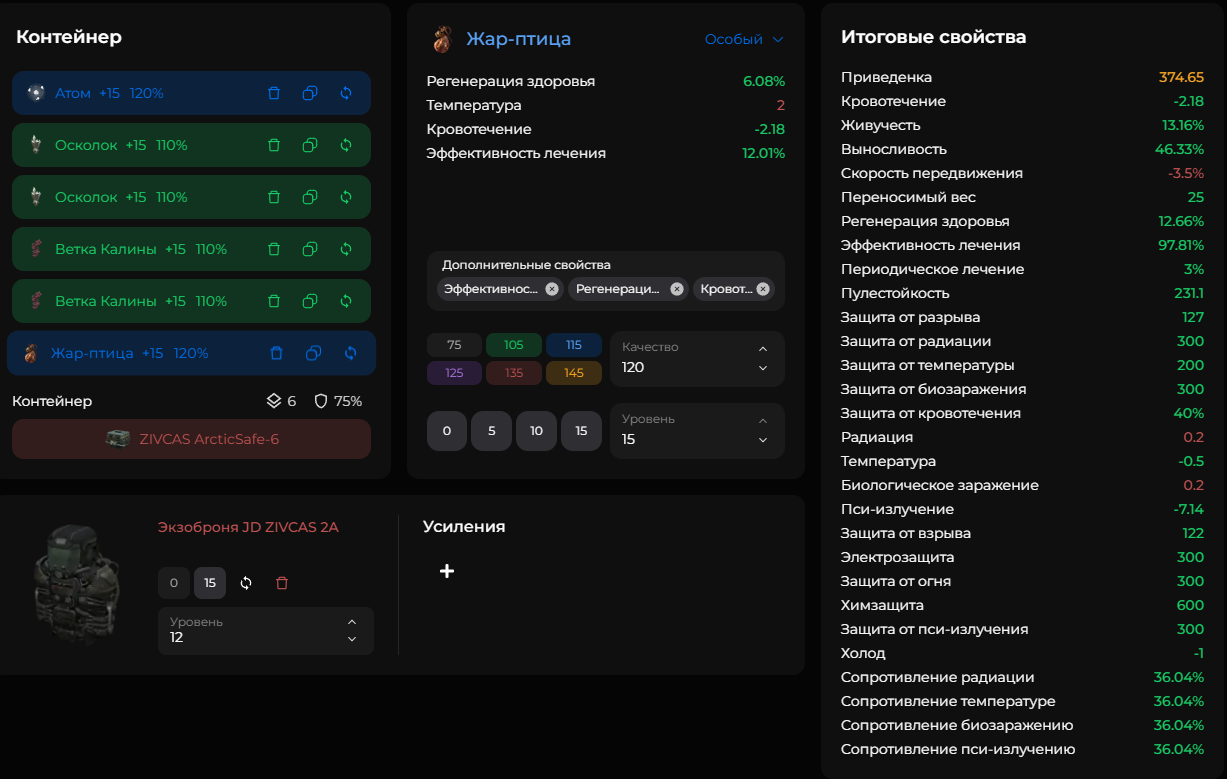
Task: Duplicate the Атом artifact row
Action: pos(310,93)
